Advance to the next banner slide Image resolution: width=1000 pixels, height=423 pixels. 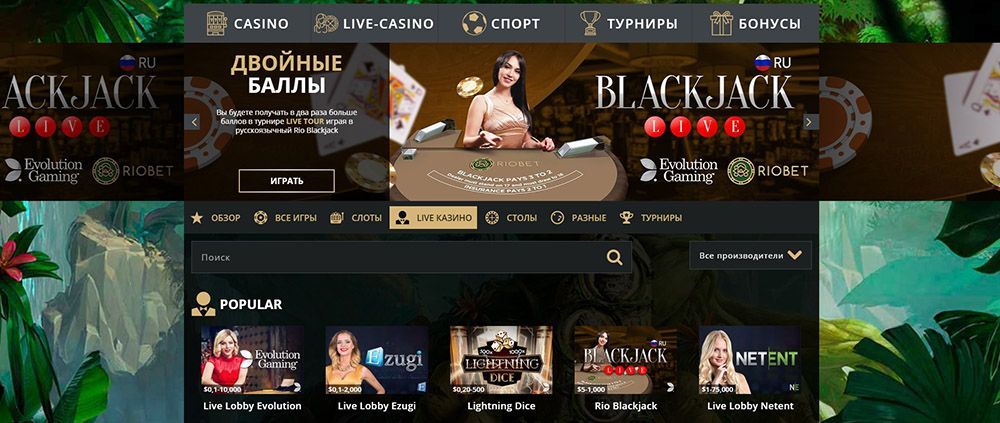811,122
